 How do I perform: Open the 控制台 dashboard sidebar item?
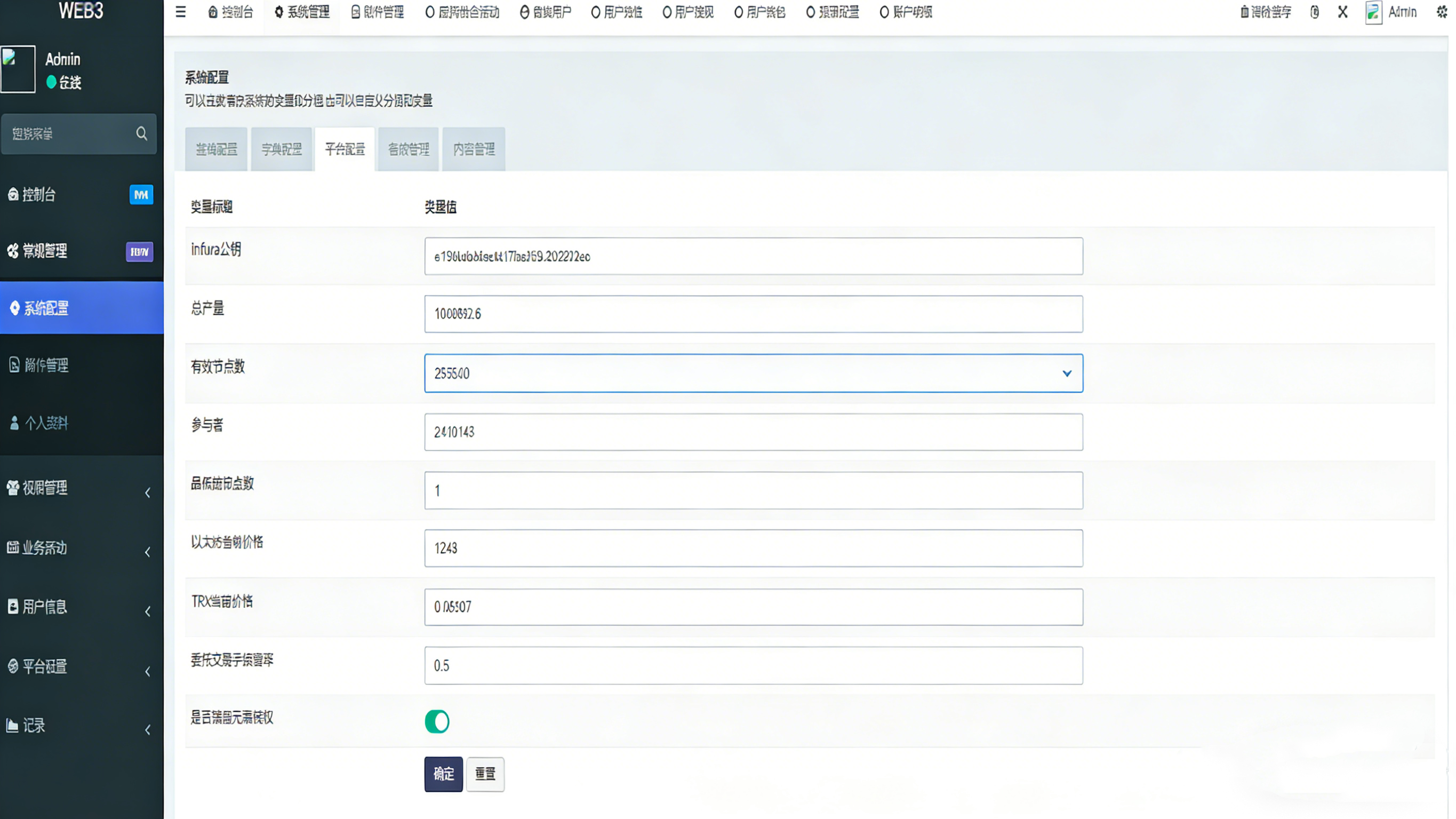[x=38, y=195]
